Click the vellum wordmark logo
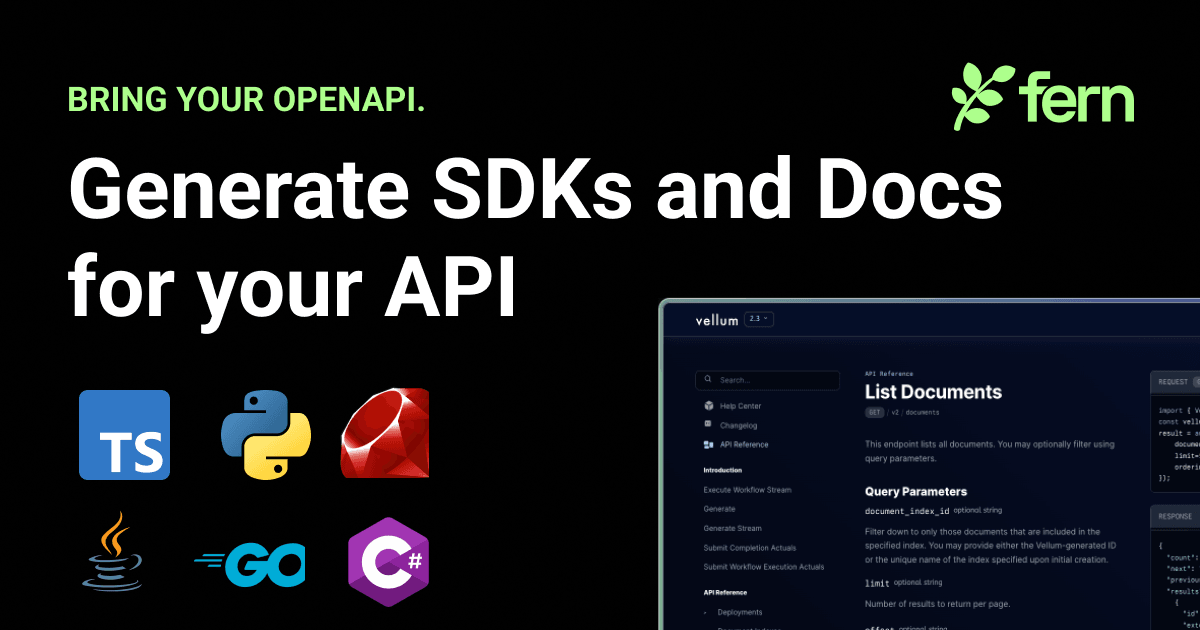1200x630 pixels. tap(717, 320)
